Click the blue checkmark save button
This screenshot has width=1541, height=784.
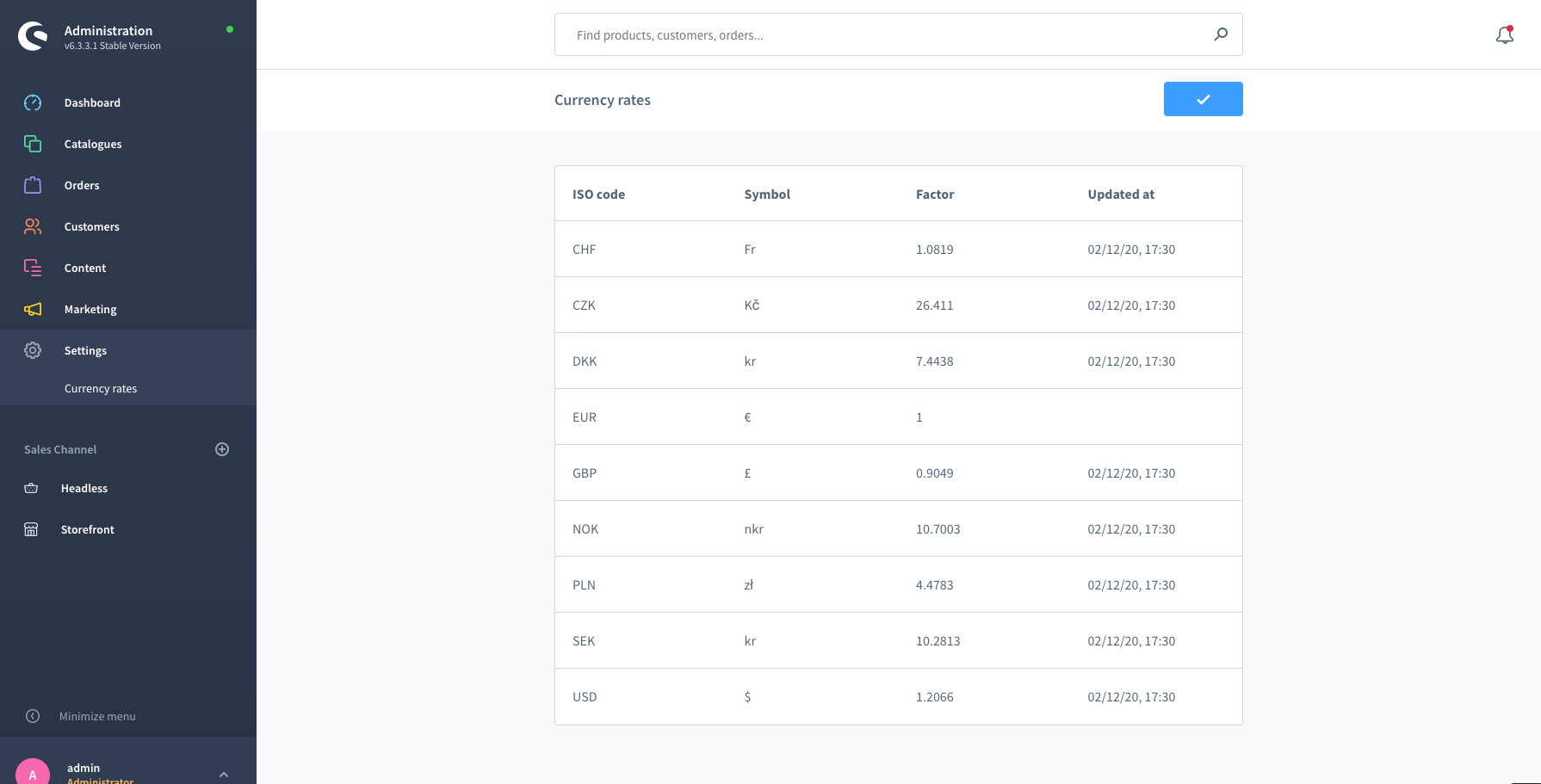pyautogui.click(x=1203, y=99)
